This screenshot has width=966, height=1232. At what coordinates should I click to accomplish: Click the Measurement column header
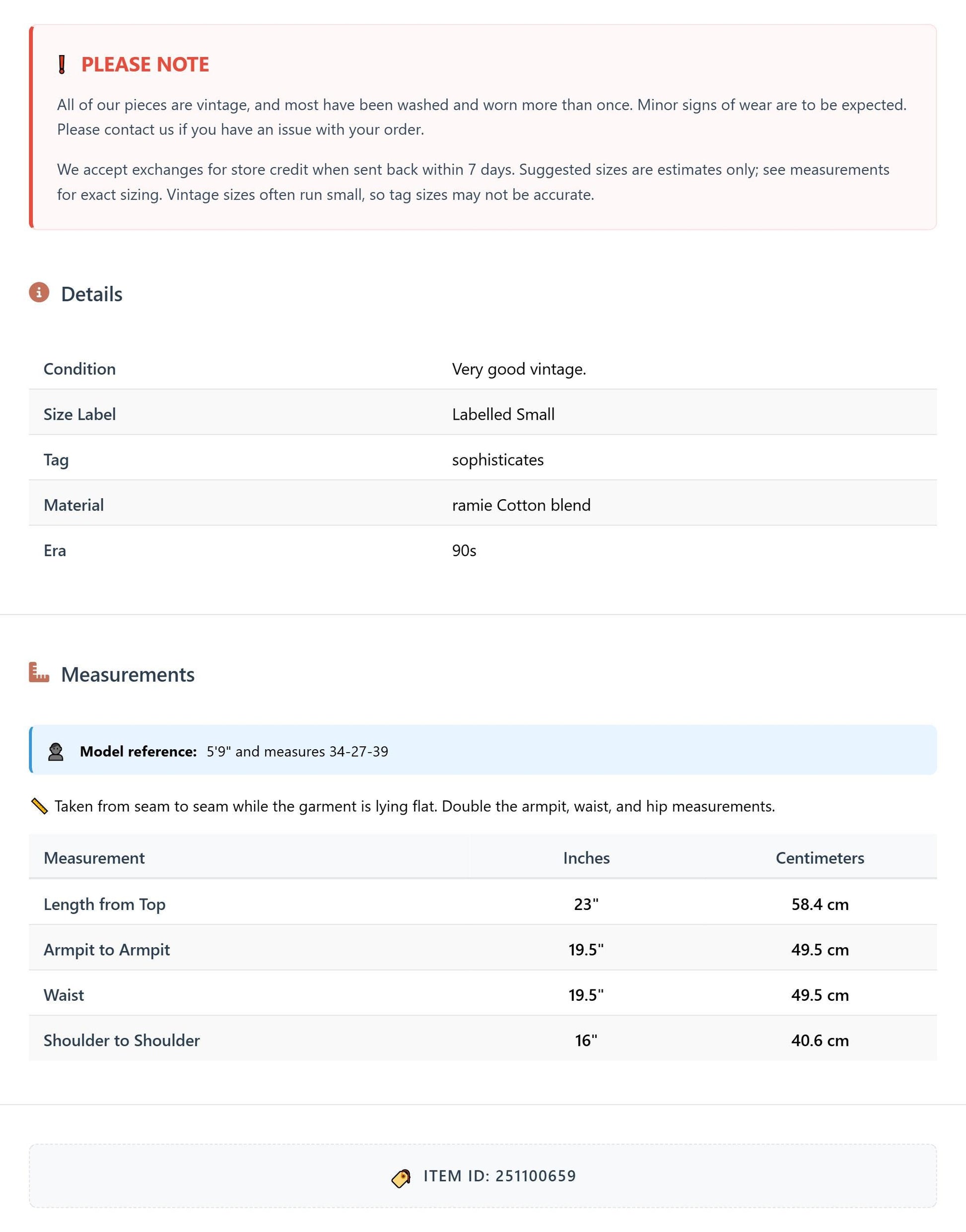[x=94, y=858]
